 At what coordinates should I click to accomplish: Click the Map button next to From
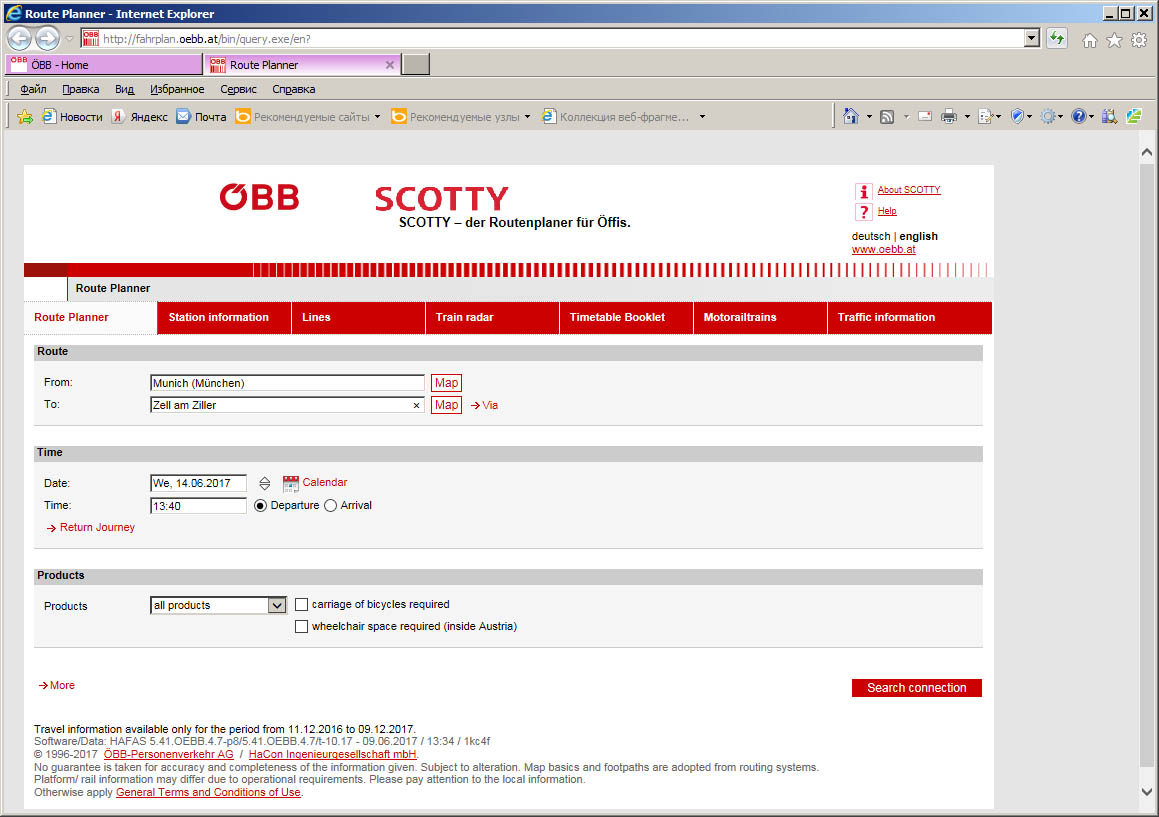[446, 383]
